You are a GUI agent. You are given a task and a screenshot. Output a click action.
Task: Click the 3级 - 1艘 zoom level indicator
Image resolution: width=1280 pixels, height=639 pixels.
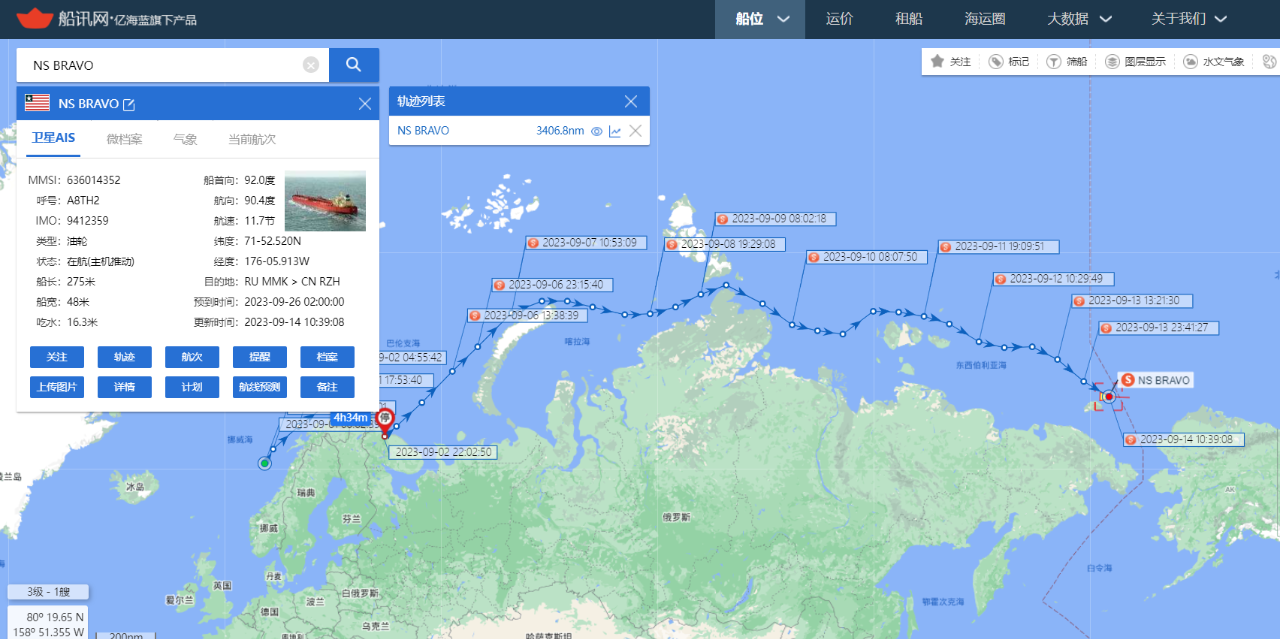[x=48, y=592]
